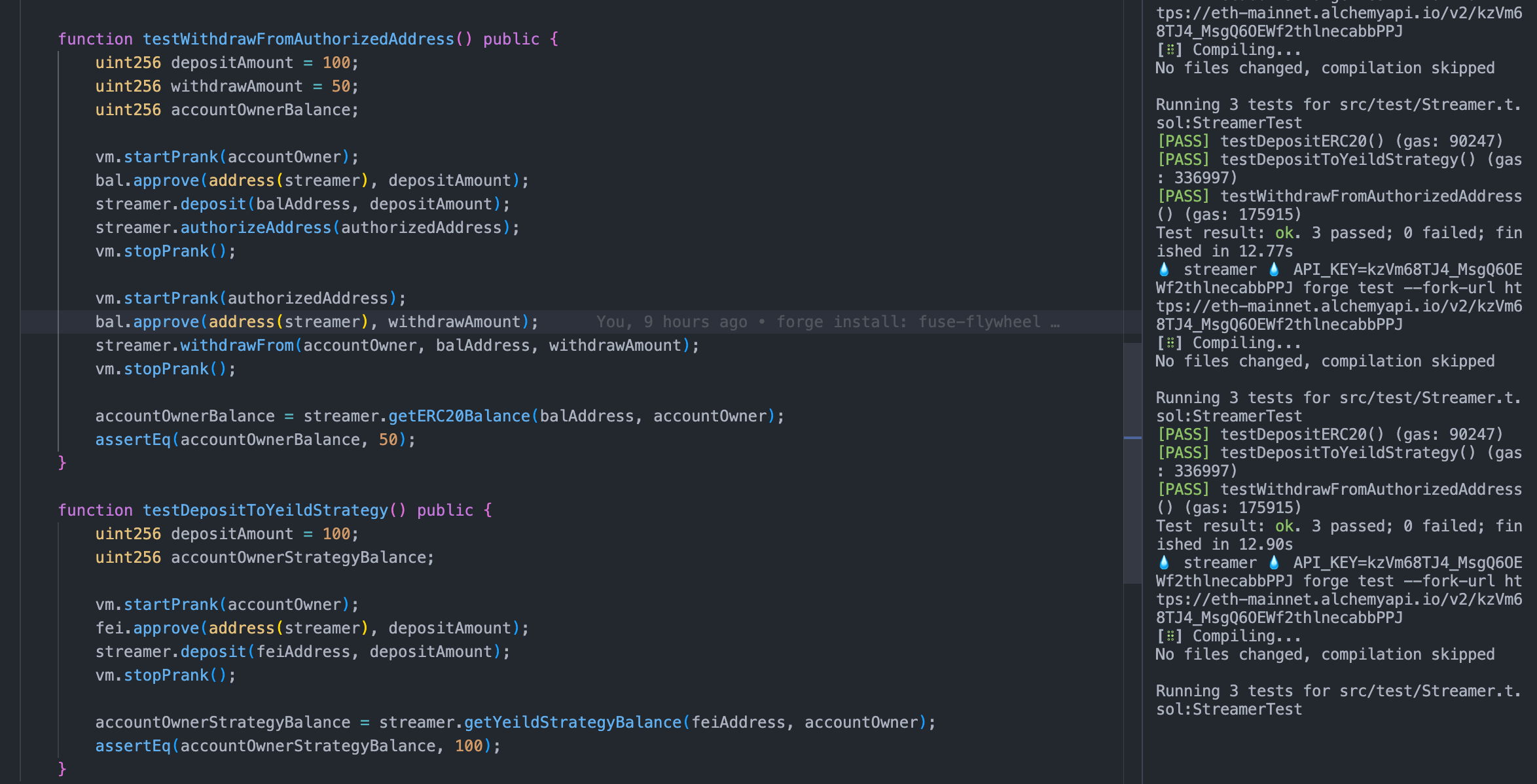Viewport: 1537px width, 784px height.
Task: Click the getERC20Balance method call
Action: [x=459, y=416]
